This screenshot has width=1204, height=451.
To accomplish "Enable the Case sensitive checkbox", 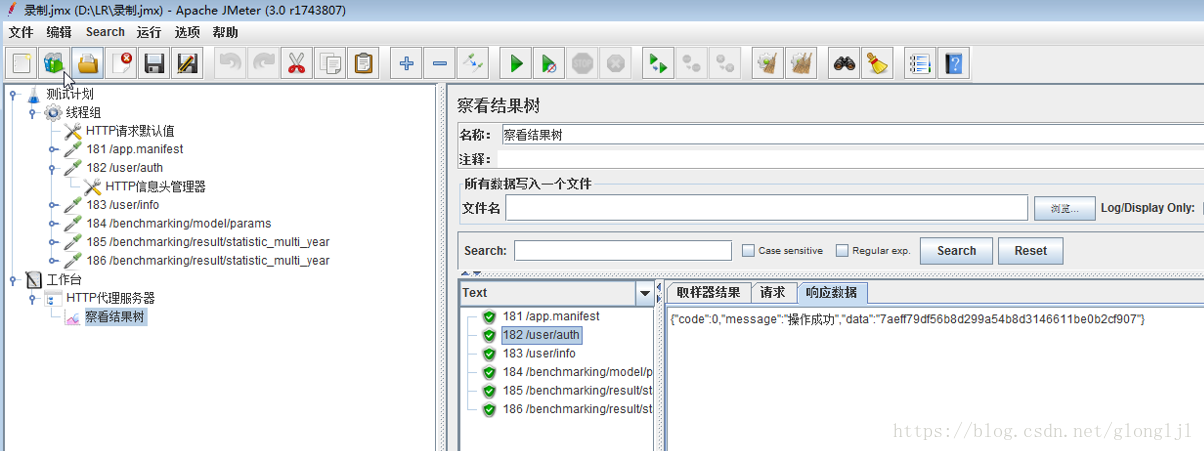I will click(748, 251).
